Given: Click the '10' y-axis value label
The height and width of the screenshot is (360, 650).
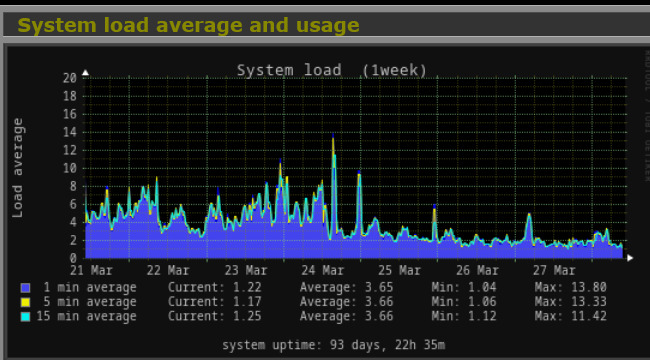Looking at the screenshot, I should click(x=70, y=168).
